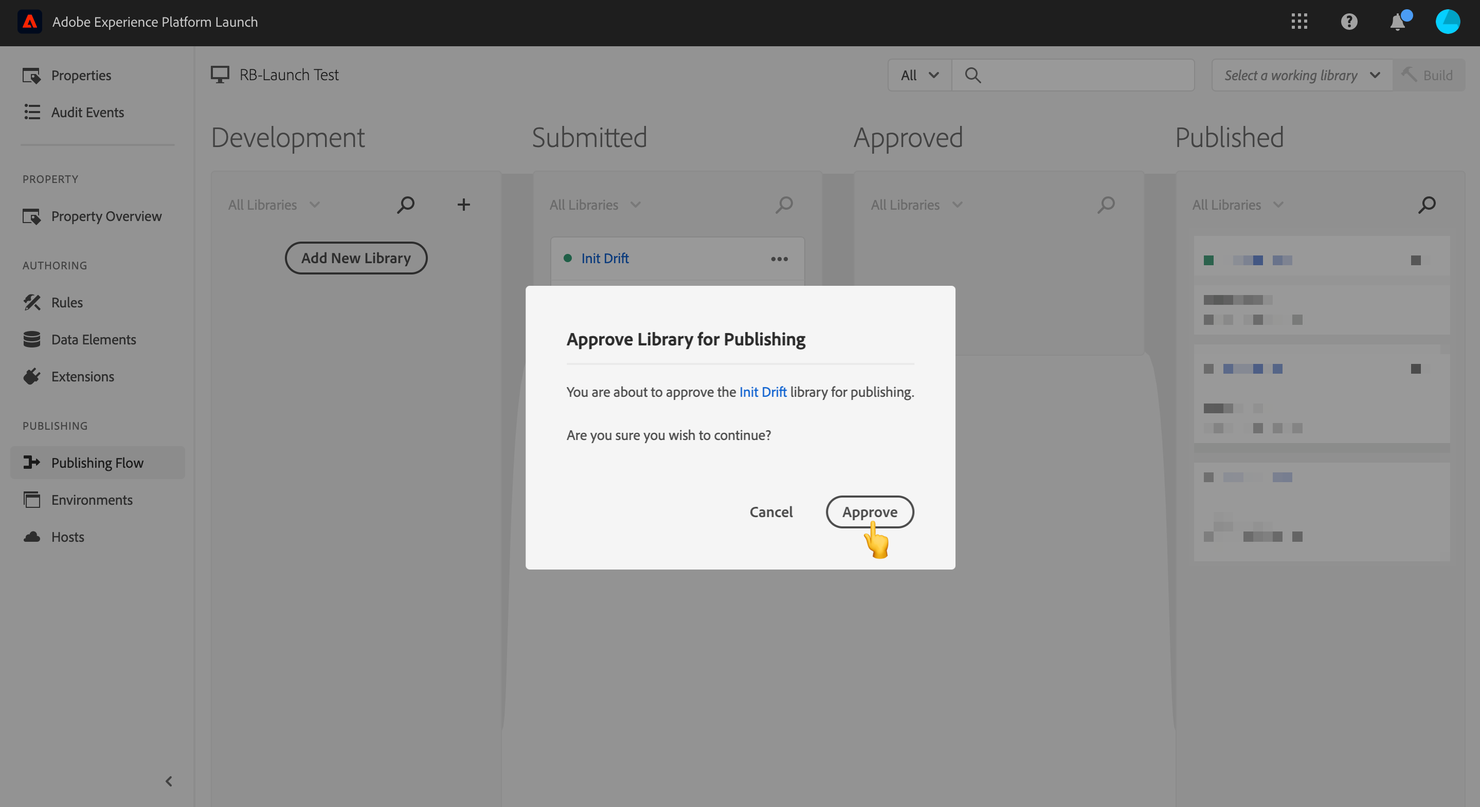Open the All filter dropdown beside search
The width and height of the screenshot is (1480, 807).
point(920,75)
